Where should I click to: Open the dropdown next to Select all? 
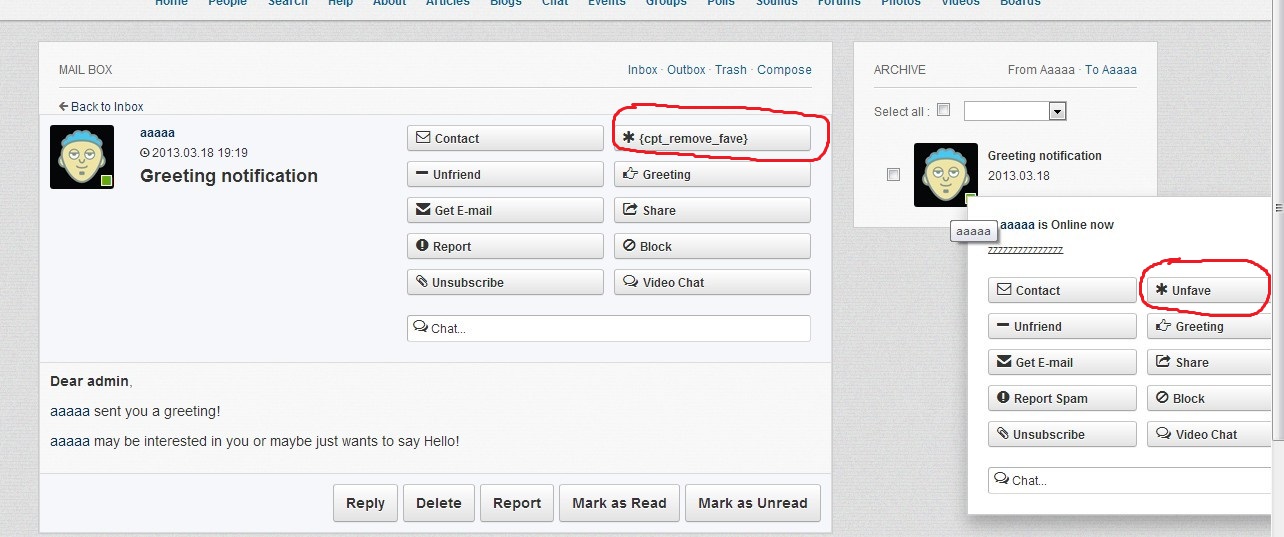1016,111
